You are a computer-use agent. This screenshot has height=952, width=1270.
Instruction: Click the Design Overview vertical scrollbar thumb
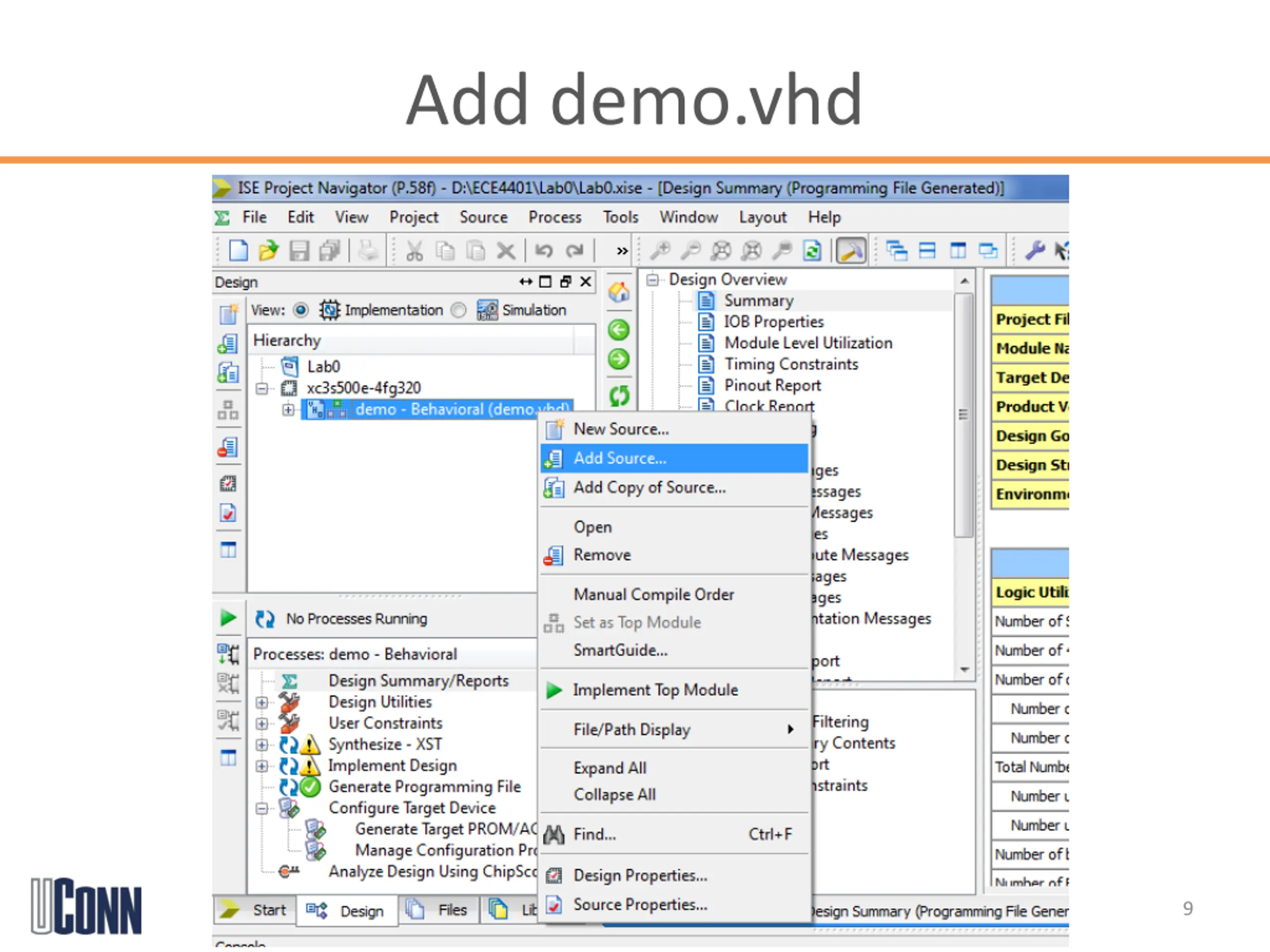coord(963,416)
